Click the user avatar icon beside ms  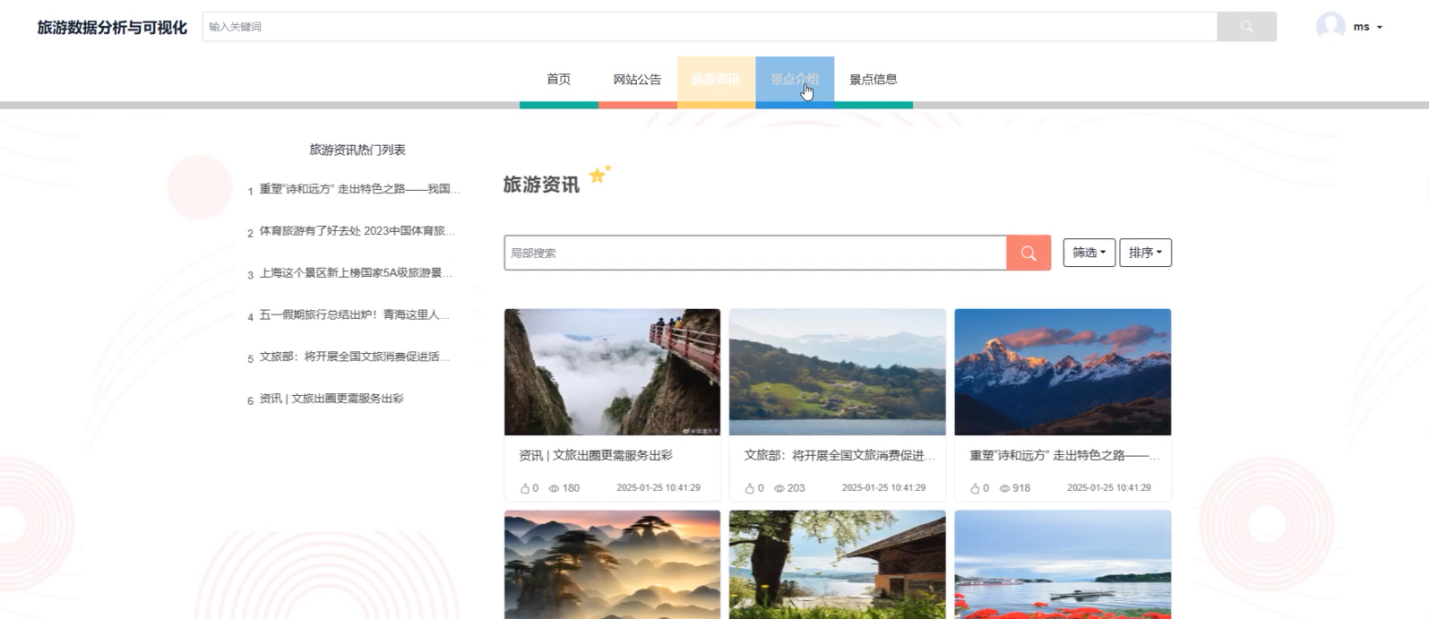click(1330, 27)
